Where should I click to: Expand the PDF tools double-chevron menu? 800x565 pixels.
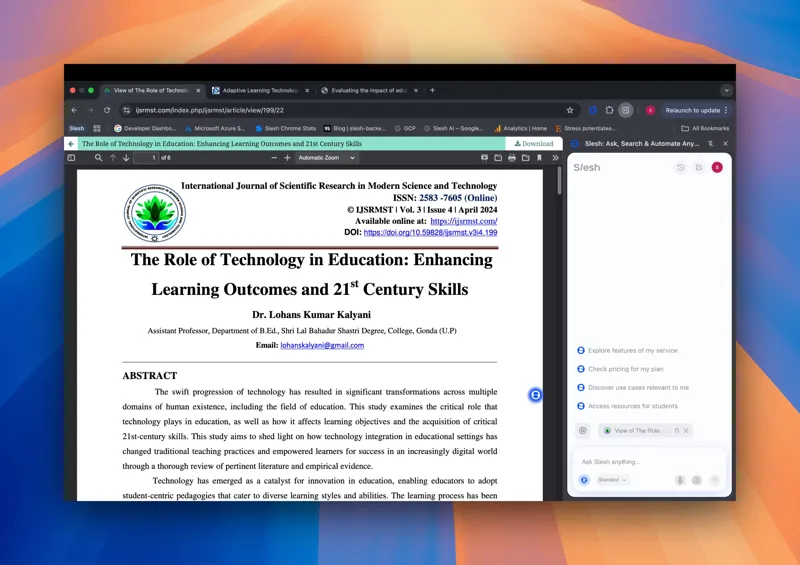click(555, 158)
